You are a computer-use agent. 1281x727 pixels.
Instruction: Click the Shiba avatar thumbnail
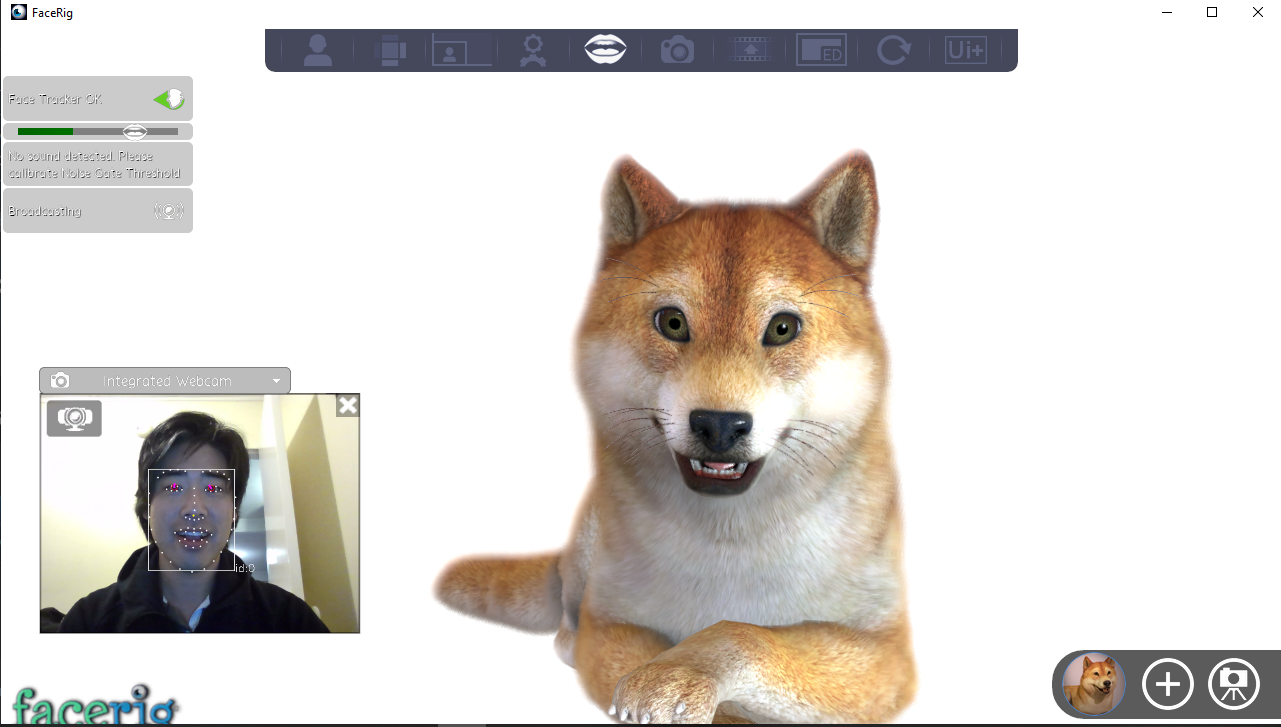[x=1091, y=684]
